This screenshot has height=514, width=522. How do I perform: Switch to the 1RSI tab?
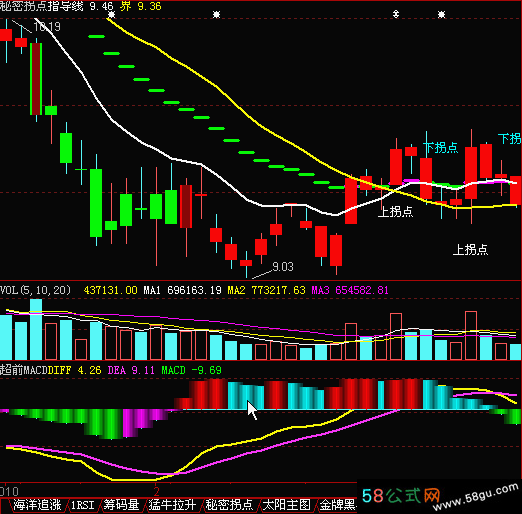click(82, 505)
